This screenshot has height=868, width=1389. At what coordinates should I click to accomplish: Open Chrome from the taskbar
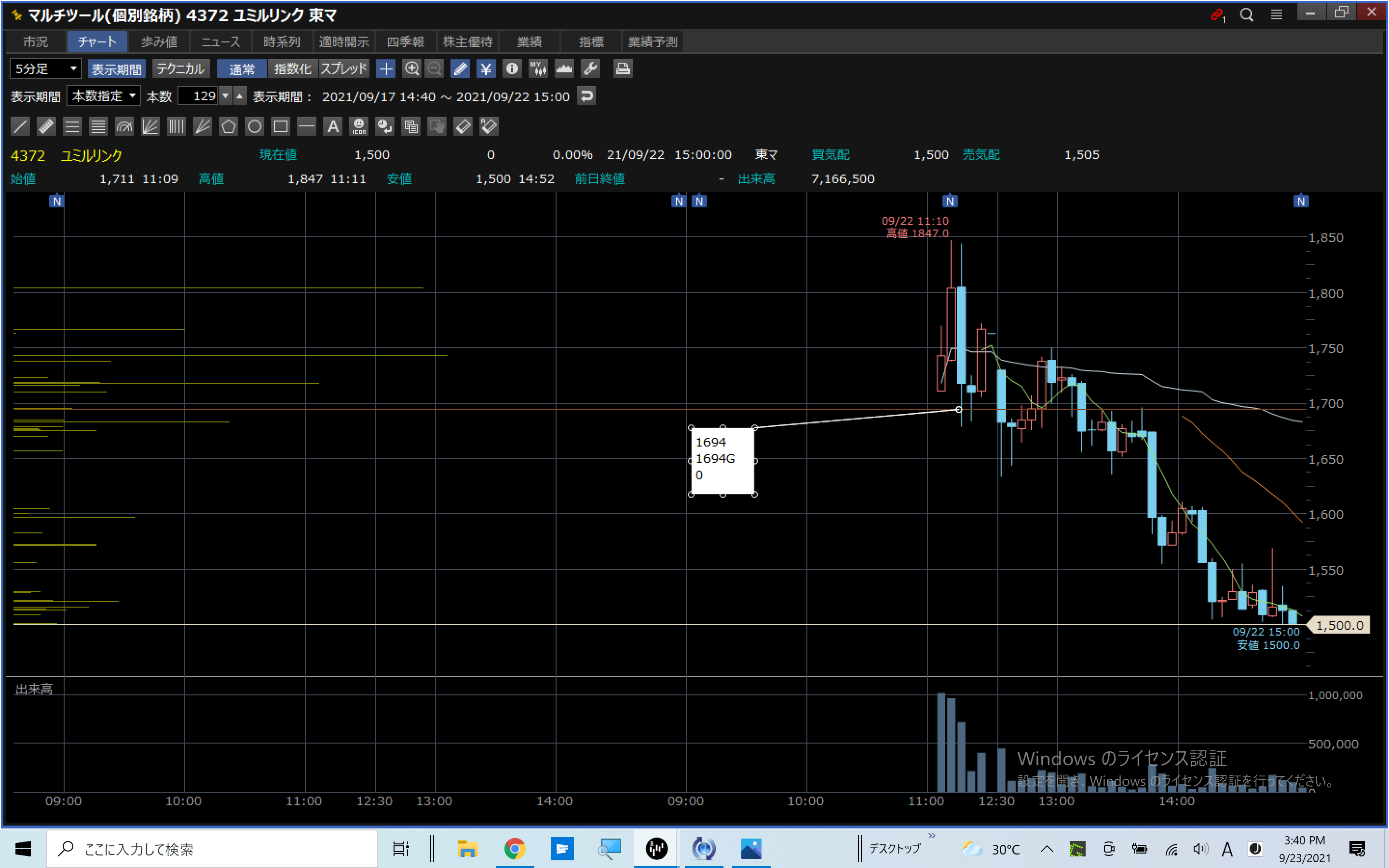[514, 849]
